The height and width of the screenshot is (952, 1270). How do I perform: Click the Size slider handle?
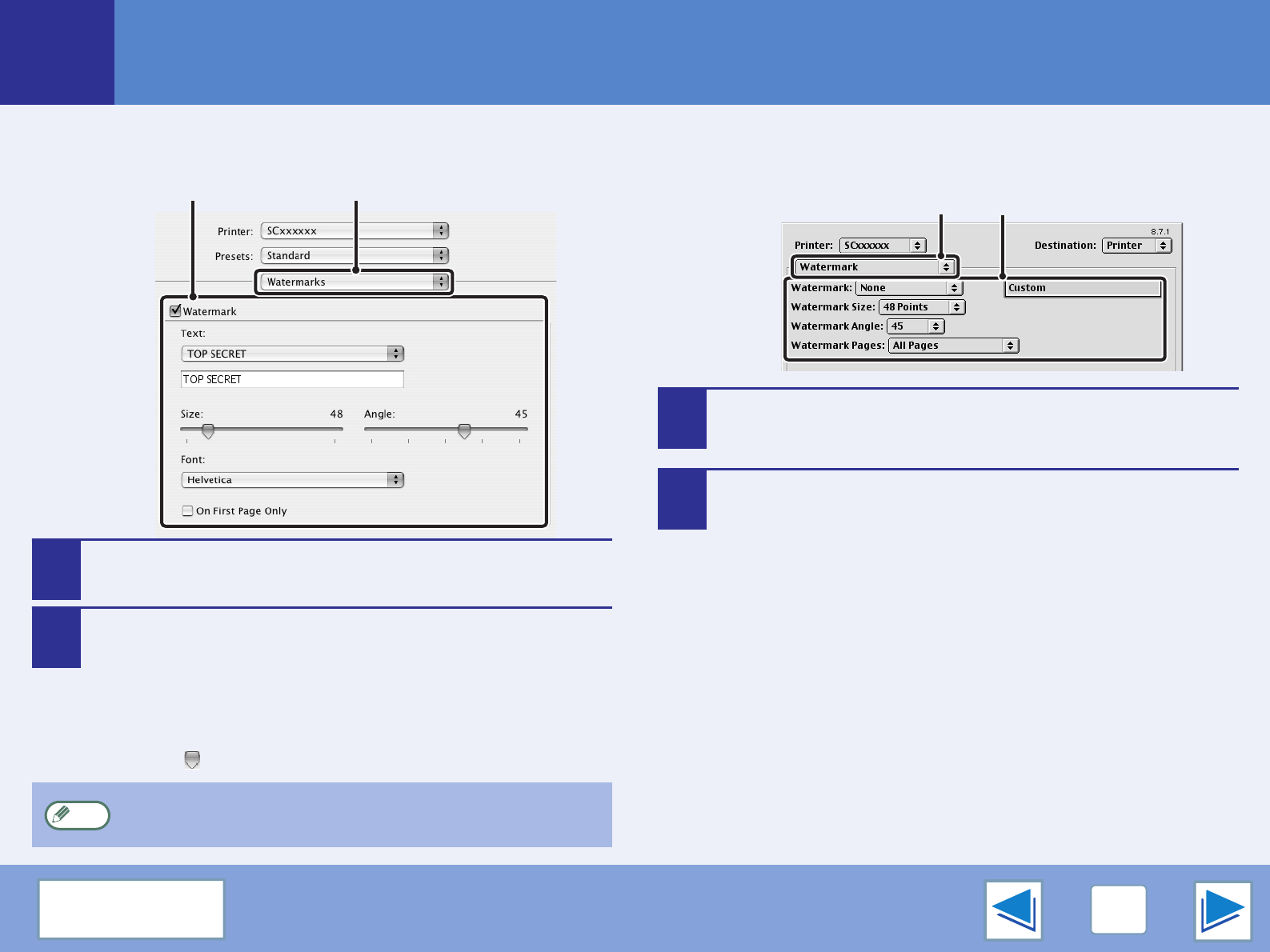[208, 431]
